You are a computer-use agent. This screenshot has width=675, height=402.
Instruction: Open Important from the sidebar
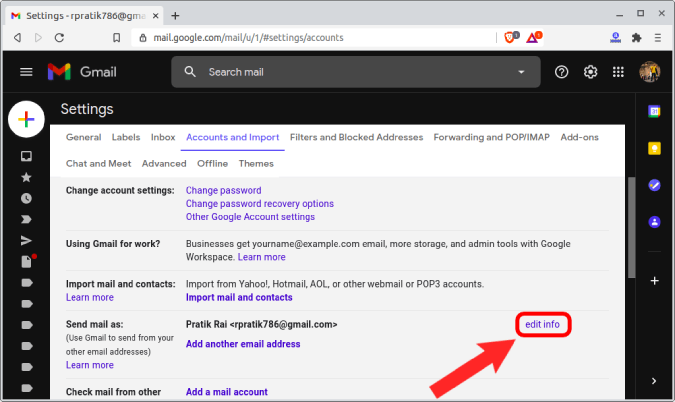click(x=26, y=220)
